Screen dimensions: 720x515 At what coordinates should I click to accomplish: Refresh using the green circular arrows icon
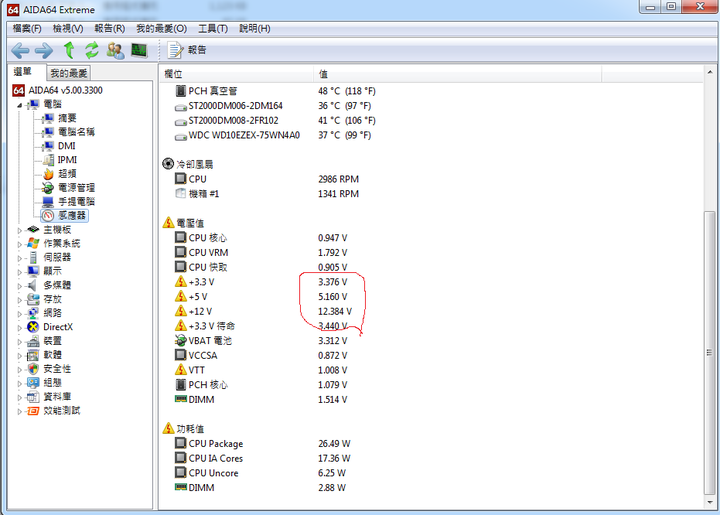(92, 50)
